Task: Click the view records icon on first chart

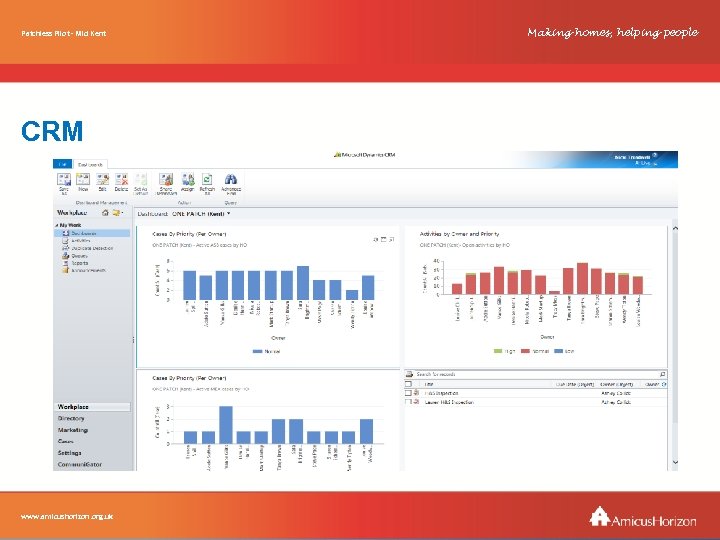Action: pos(384,239)
